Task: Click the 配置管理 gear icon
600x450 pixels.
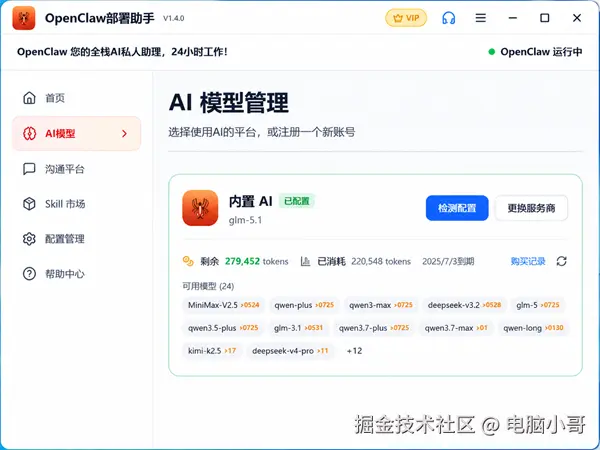Action: (29, 239)
